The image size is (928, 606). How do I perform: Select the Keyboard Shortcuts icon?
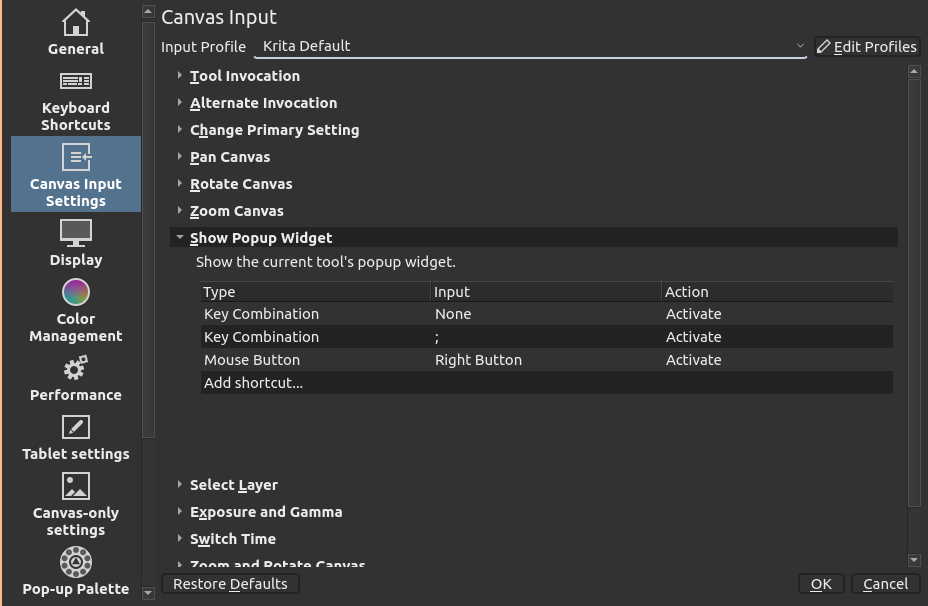point(76,81)
